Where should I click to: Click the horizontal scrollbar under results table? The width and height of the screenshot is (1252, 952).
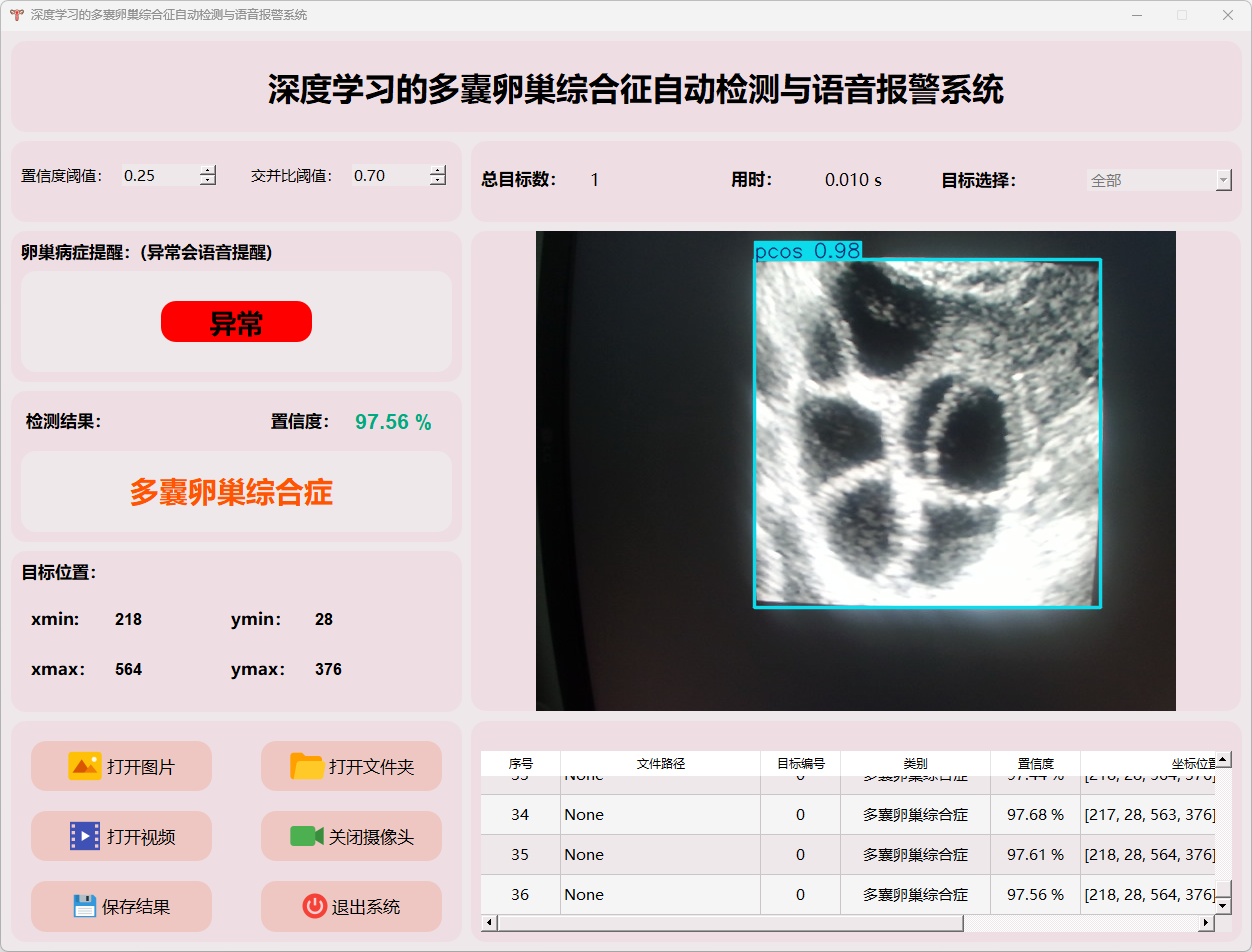pyautogui.click(x=730, y=923)
